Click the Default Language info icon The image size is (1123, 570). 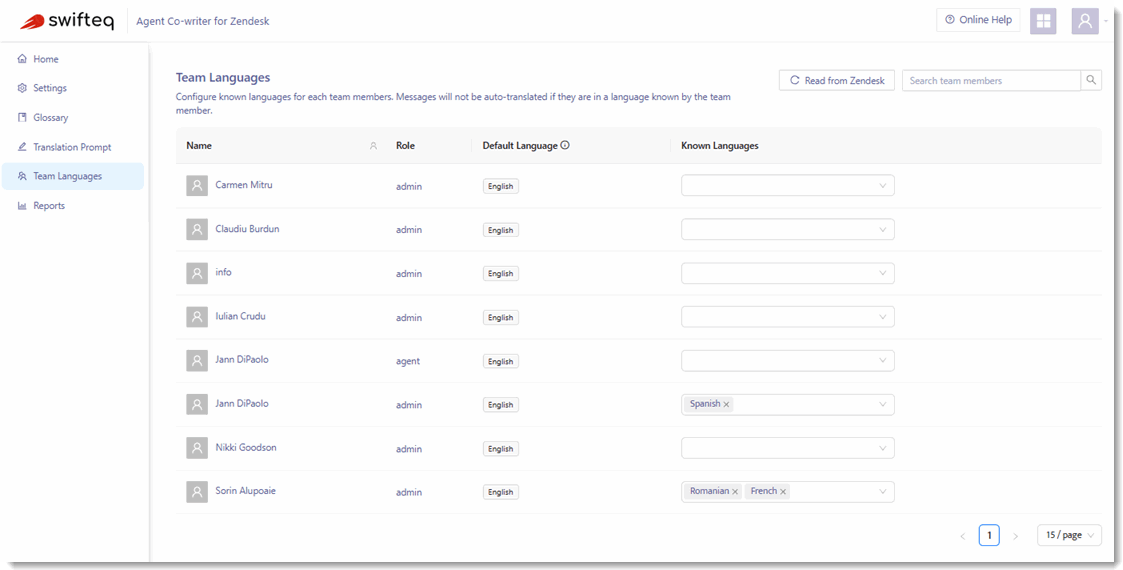(x=565, y=145)
